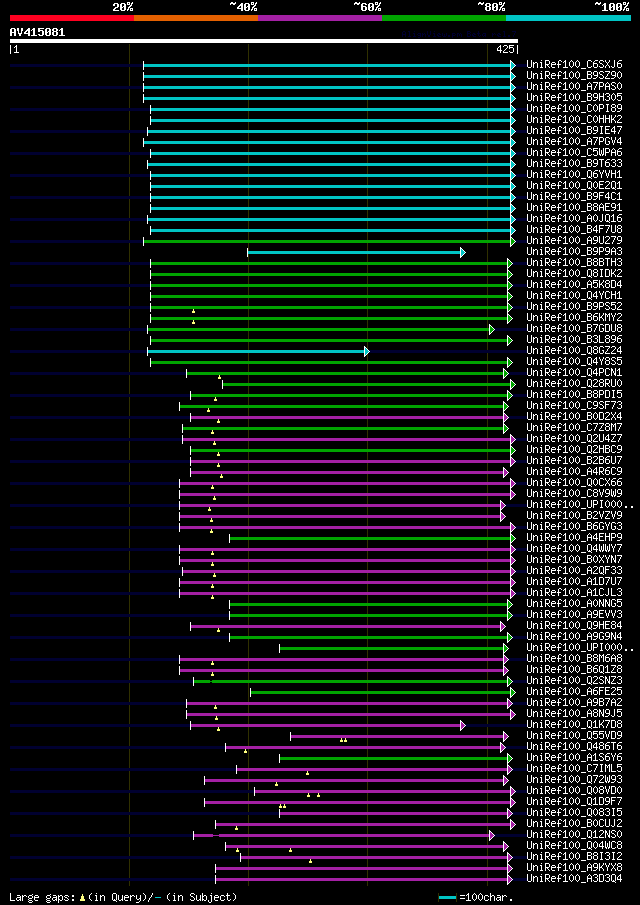The image size is (640, 905).
Task: Select the UniRef100_B8I3I2 label
Action: coord(574,856)
